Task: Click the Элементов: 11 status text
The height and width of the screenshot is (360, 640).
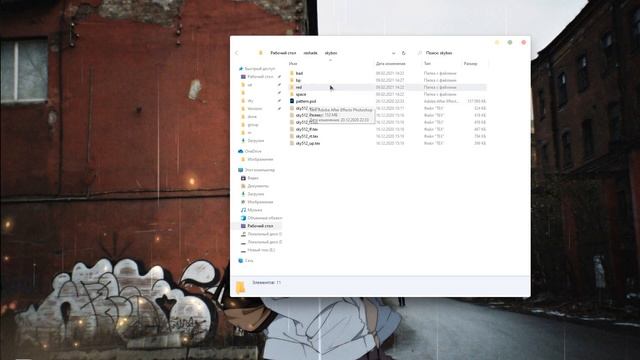Action: tap(267, 282)
